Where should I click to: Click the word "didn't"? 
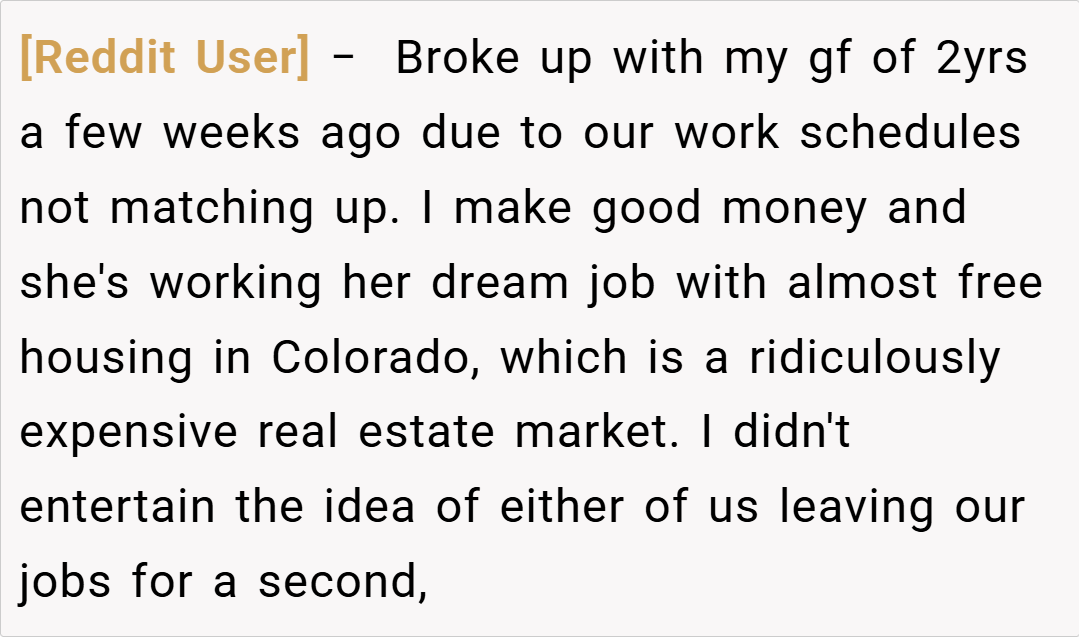(x=792, y=433)
